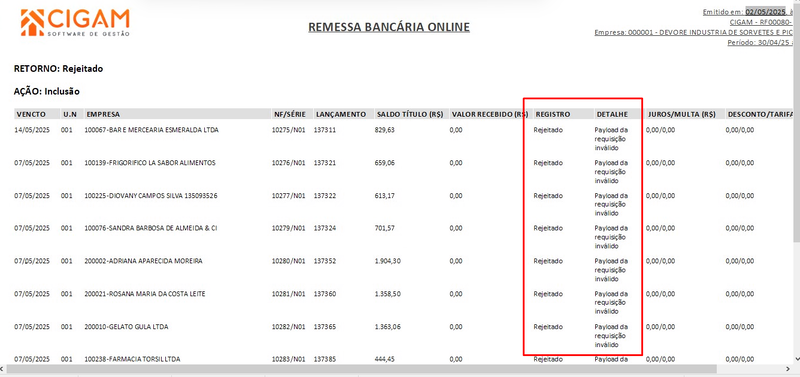Select 100225-DIOVANY CAMPOS SILVA 135093526
This screenshot has height=377, width=800.
point(151,195)
